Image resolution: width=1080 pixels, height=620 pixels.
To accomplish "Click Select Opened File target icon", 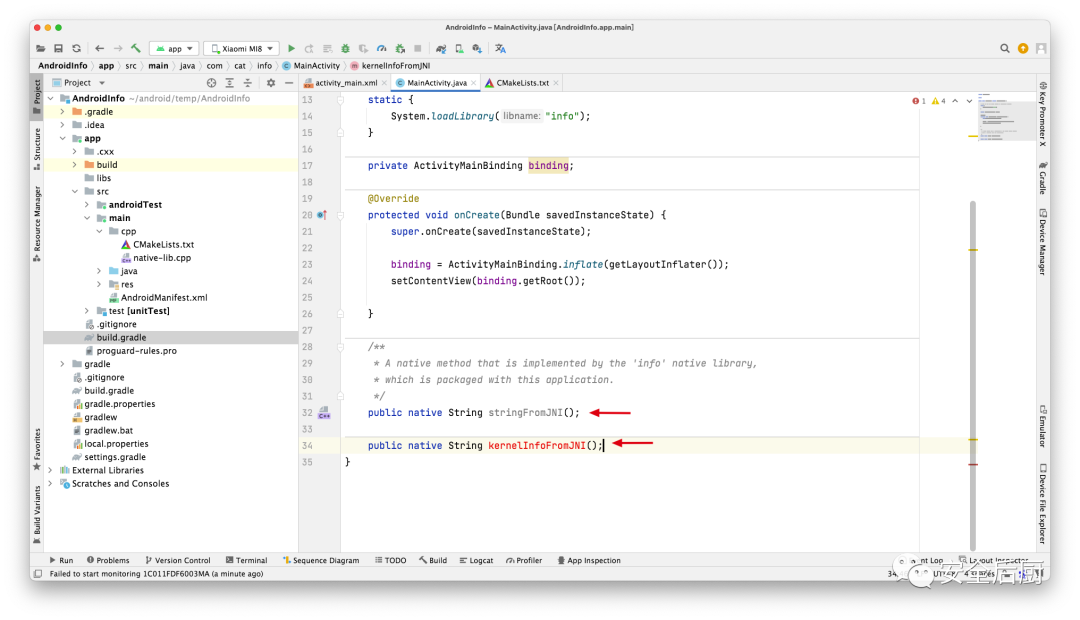I will click(x=211, y=83).
